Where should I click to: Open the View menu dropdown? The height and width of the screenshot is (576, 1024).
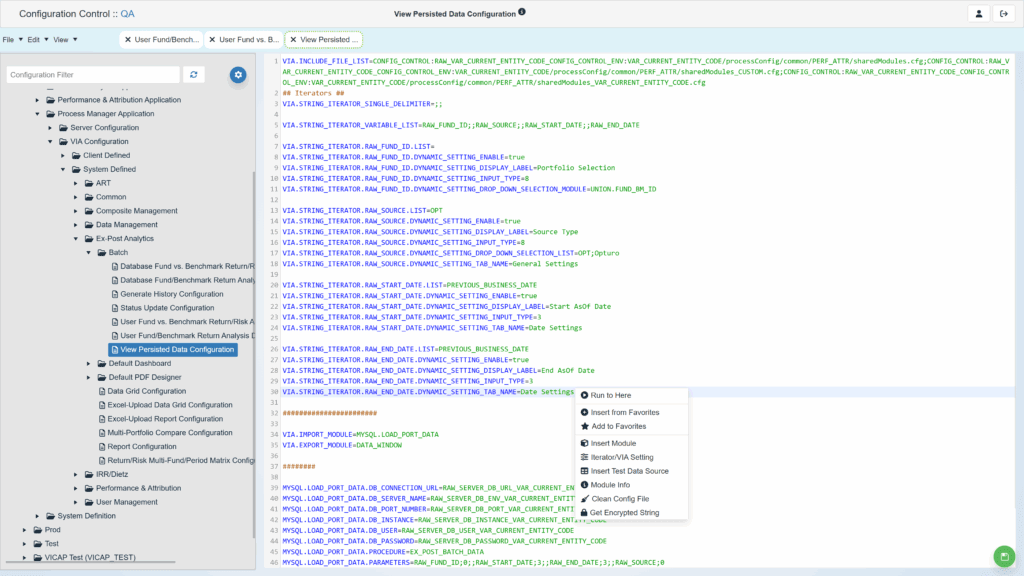point(62,40)
